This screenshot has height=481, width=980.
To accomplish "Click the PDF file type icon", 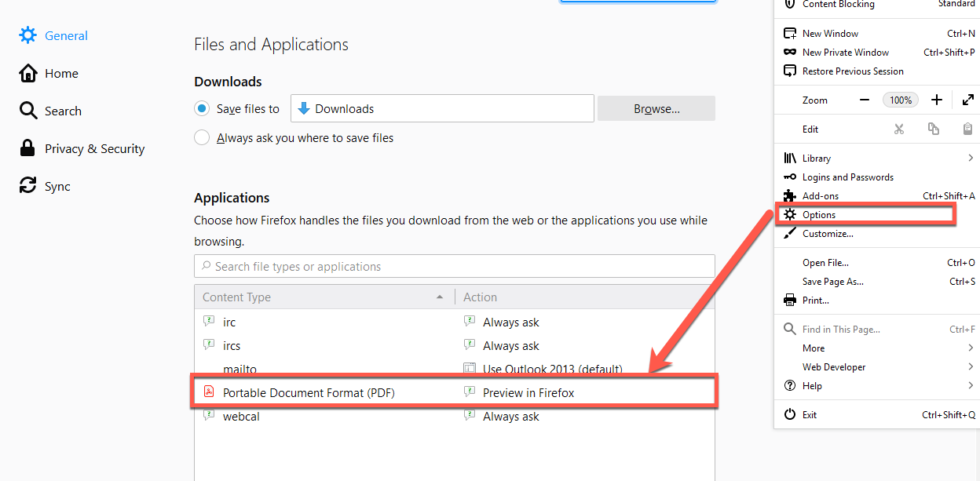I will pyautogui.click(x=209, y=392).
